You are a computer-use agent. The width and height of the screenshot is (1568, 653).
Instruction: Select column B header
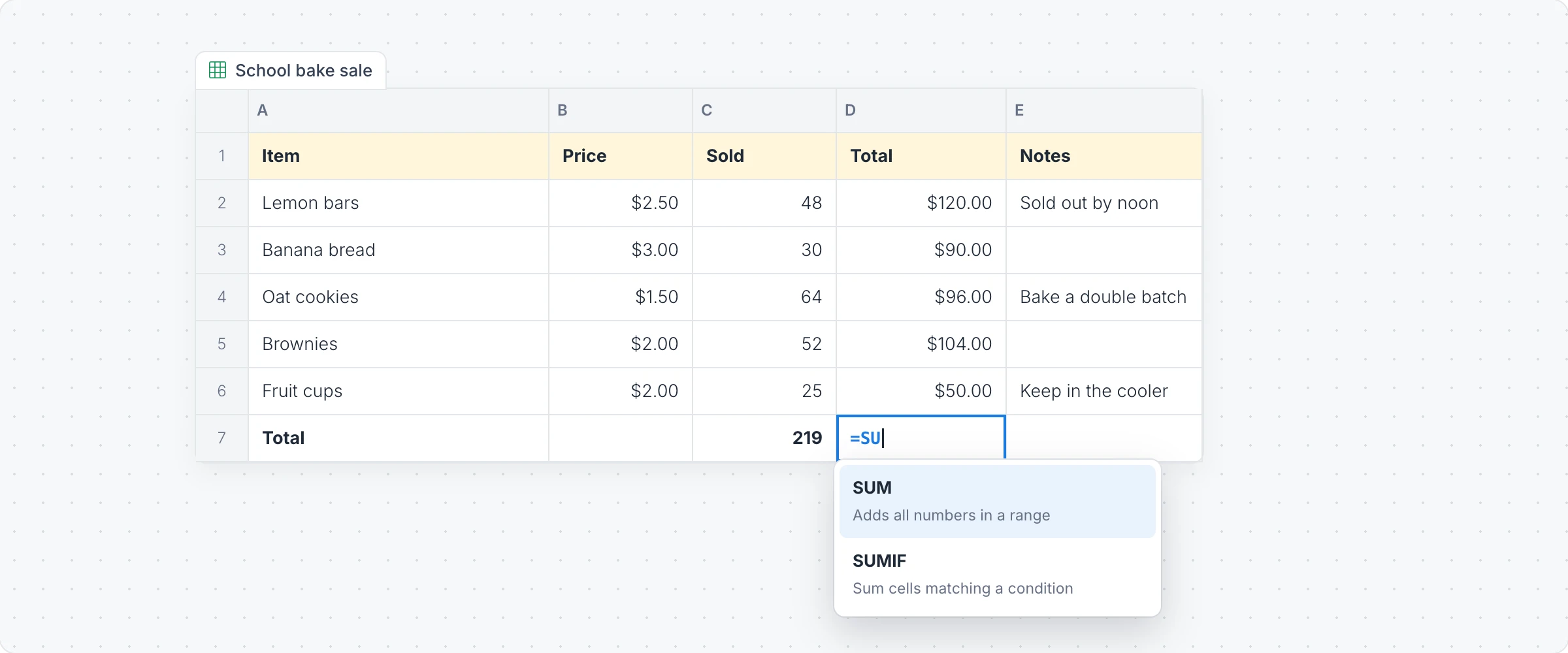pyautogui.click(x=621, y=110)
